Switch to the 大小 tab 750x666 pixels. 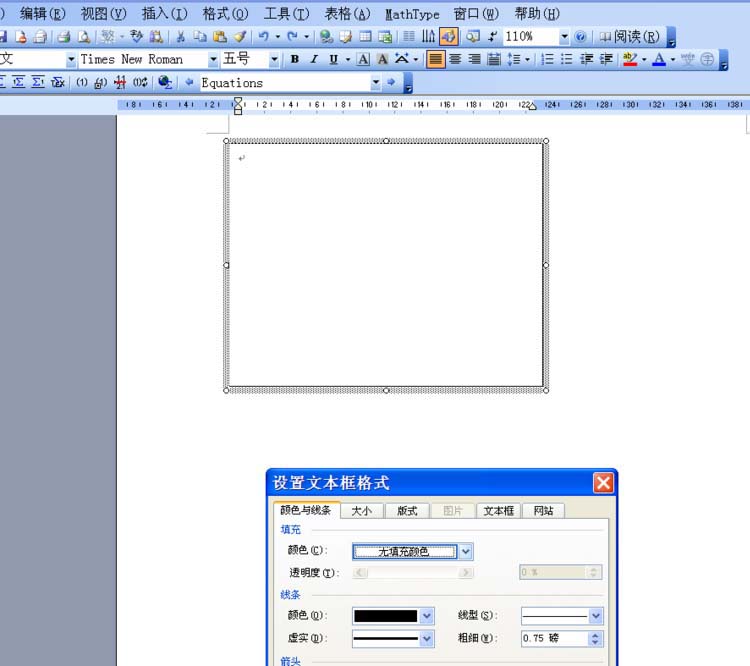(x=362, y=511)
